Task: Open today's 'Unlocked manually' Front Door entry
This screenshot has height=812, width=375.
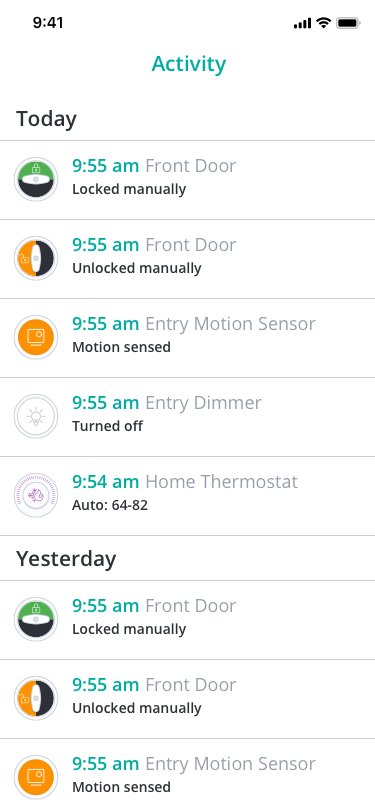Action: (x=188, y=259)
